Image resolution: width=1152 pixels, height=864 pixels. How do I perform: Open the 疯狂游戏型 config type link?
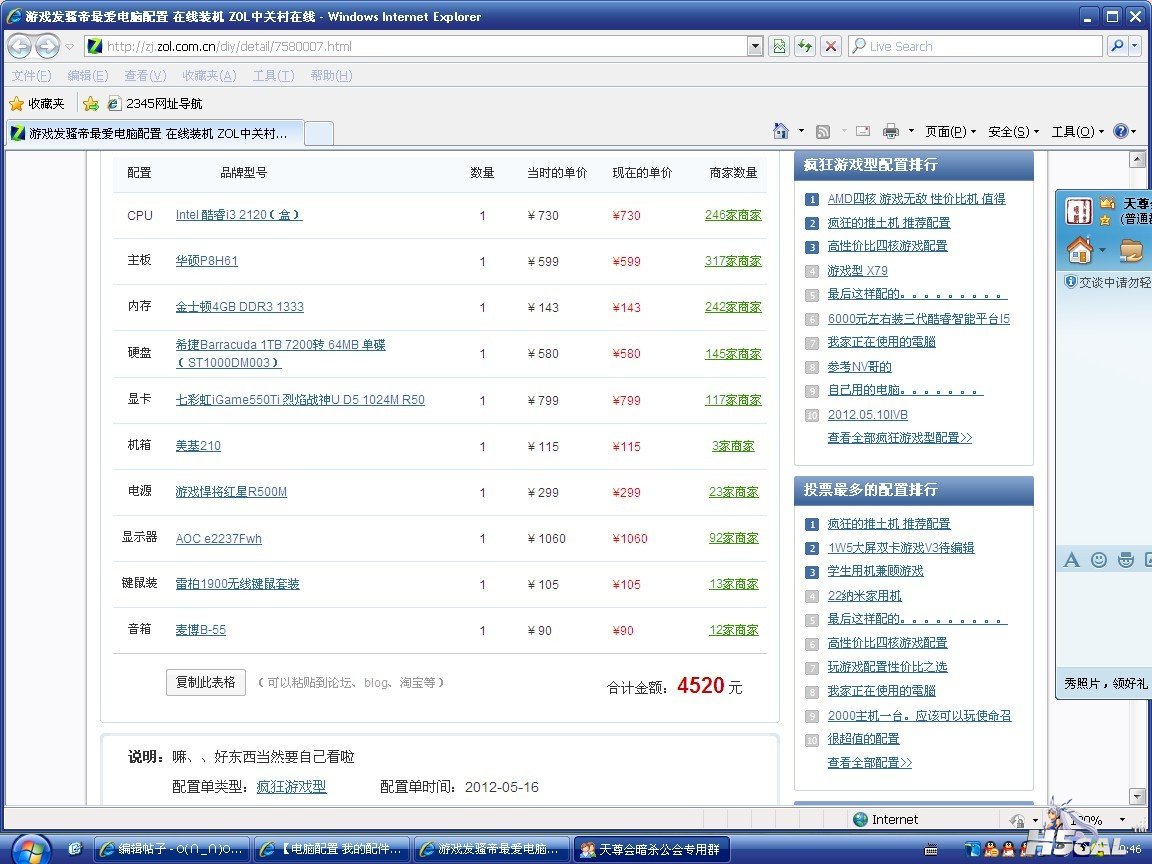click(291, 787)
